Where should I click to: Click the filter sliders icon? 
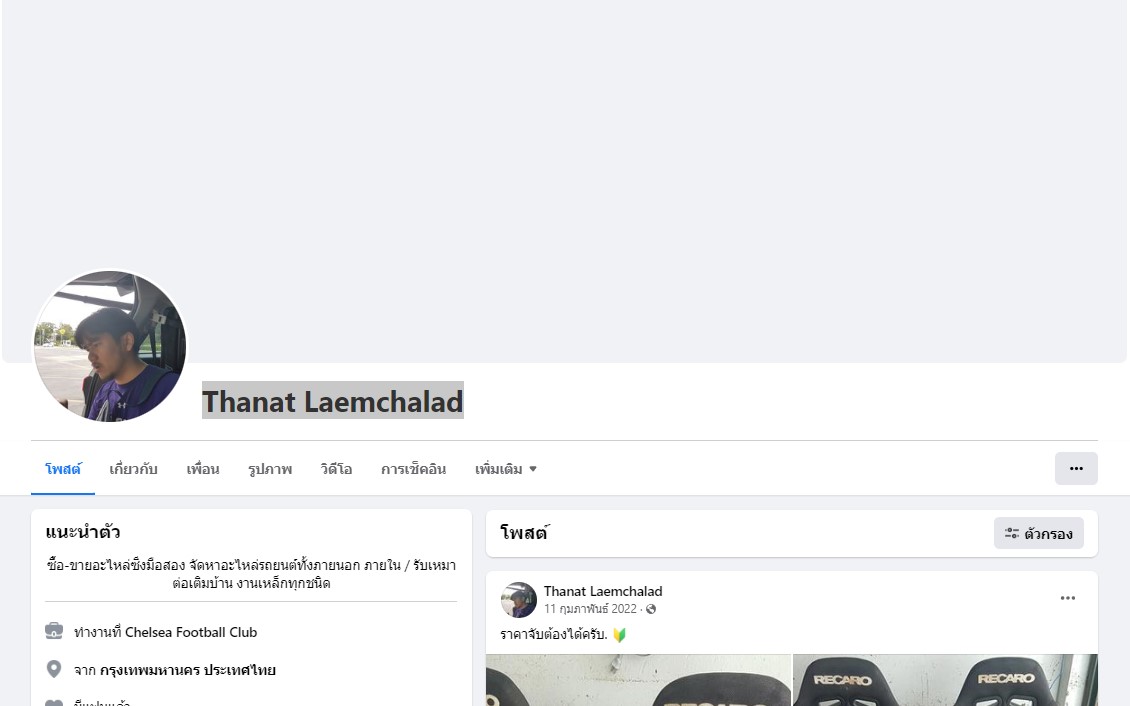[1012, 533]
